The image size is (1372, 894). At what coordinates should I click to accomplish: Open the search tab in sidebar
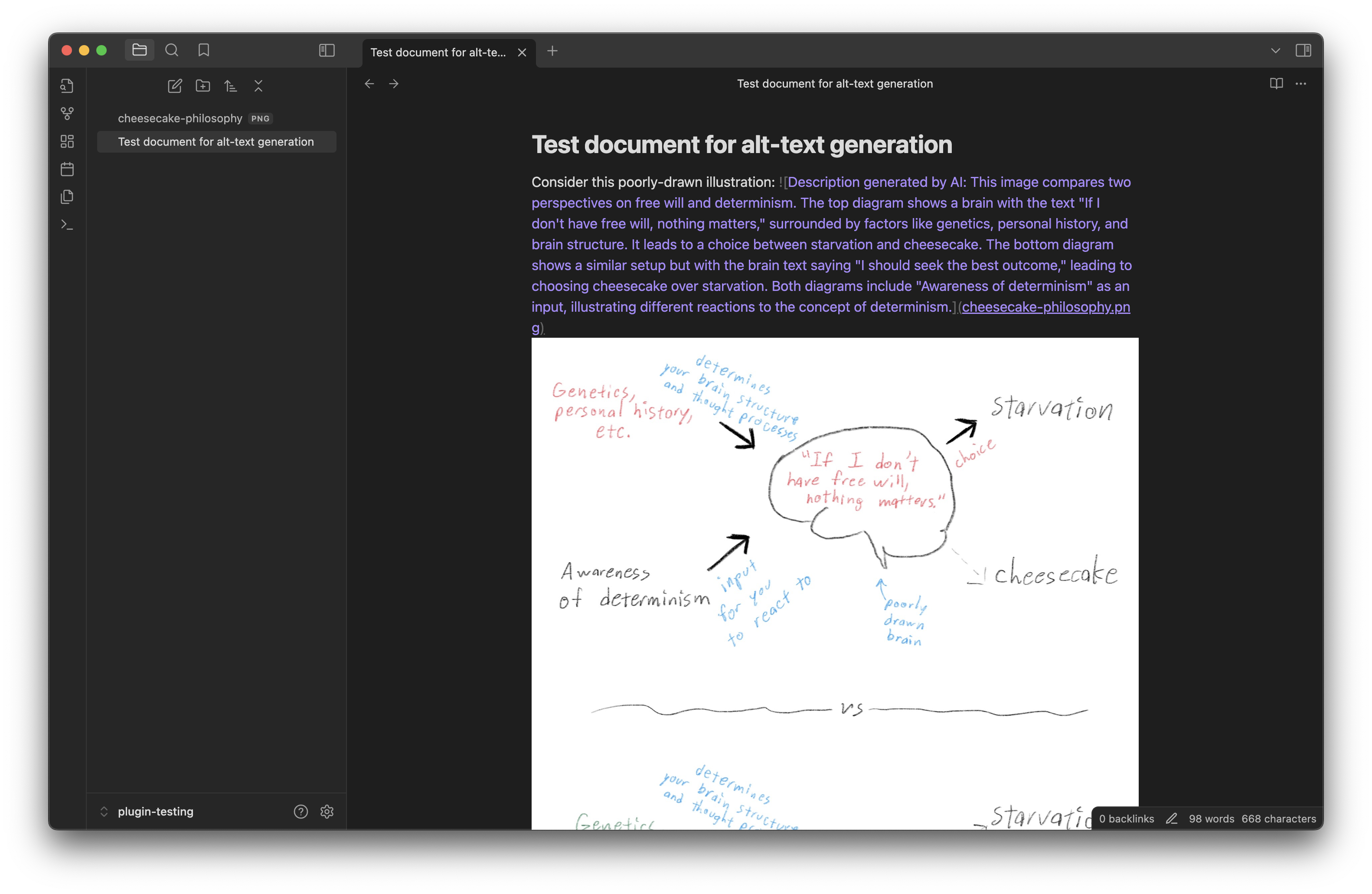pyautogui.click(x=172, y=51)
